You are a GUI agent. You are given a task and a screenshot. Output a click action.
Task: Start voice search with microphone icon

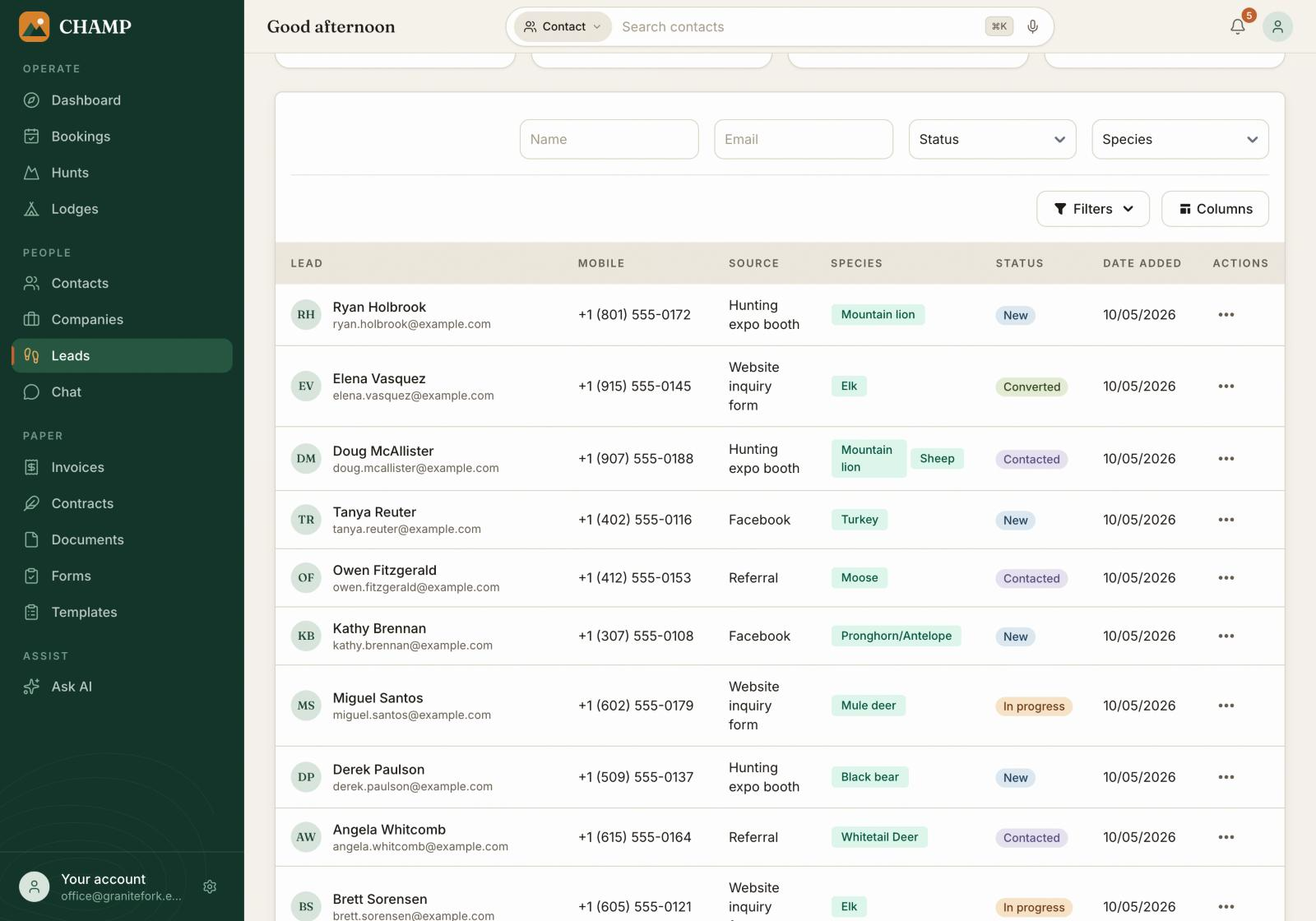click(1033, 26)
